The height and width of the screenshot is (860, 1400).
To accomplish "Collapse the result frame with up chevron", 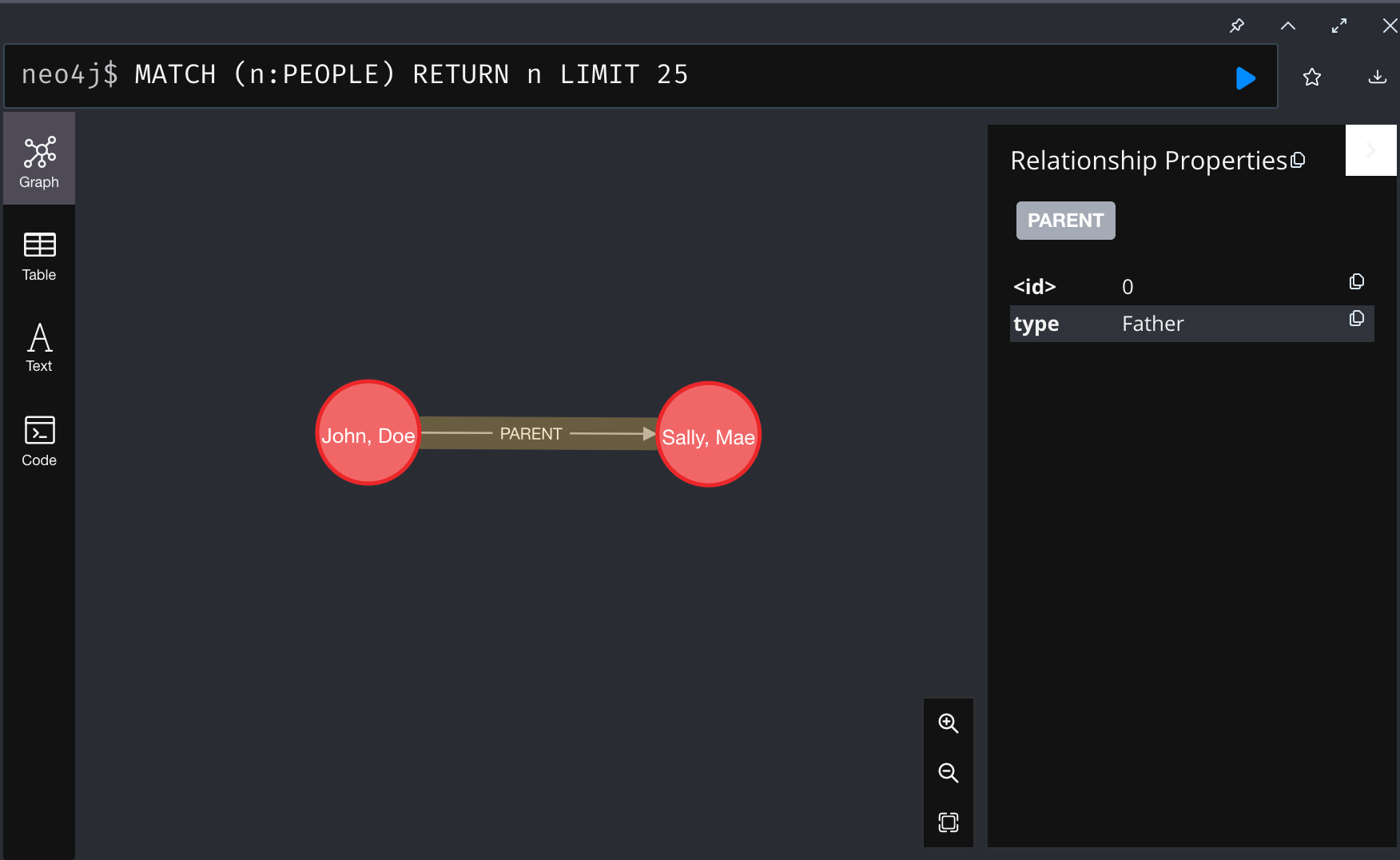I will point(1288,26).
